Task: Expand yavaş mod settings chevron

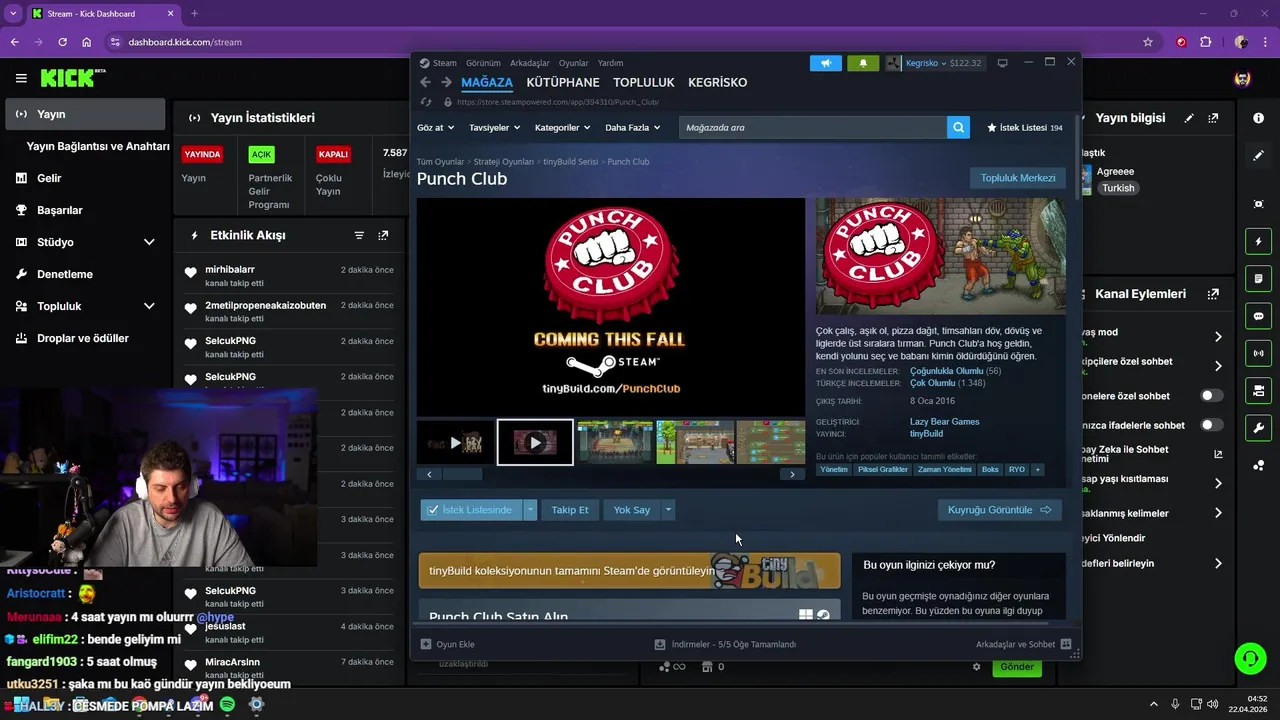Action: click(x=1218, y=337)
